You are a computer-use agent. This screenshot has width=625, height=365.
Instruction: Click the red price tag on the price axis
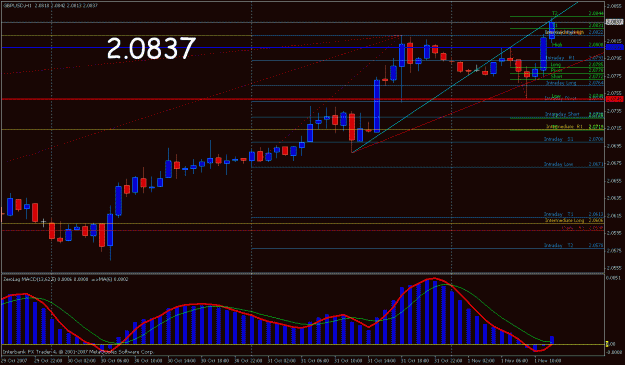(614, 99)
